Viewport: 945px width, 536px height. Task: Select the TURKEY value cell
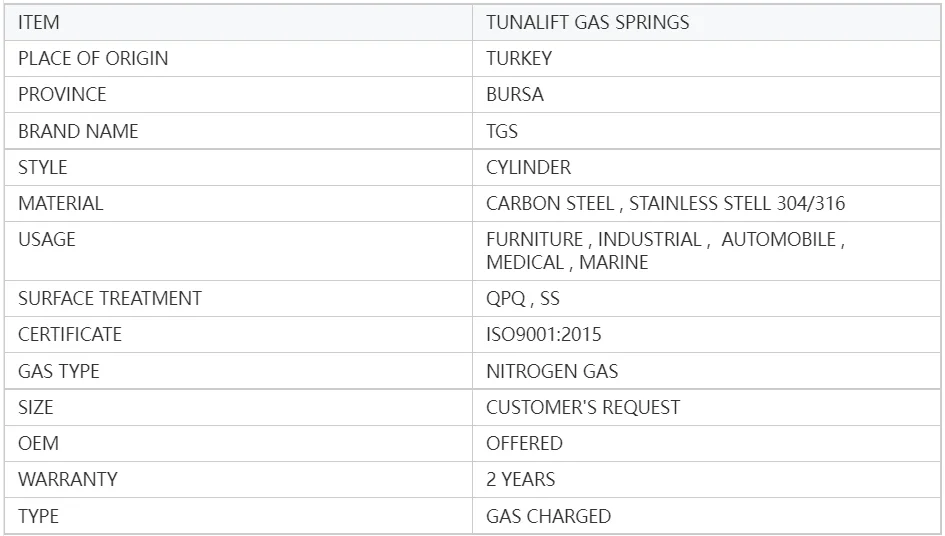pos(518,58)
